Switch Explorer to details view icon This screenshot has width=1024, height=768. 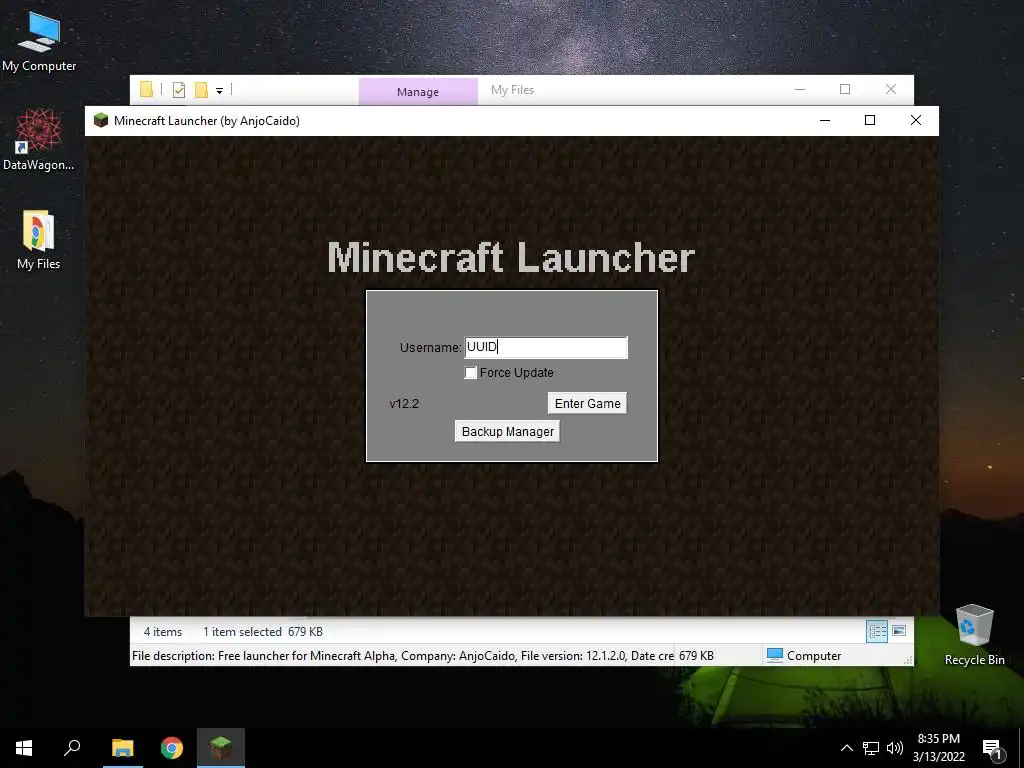pyautogui.click(x=877, y=631)
